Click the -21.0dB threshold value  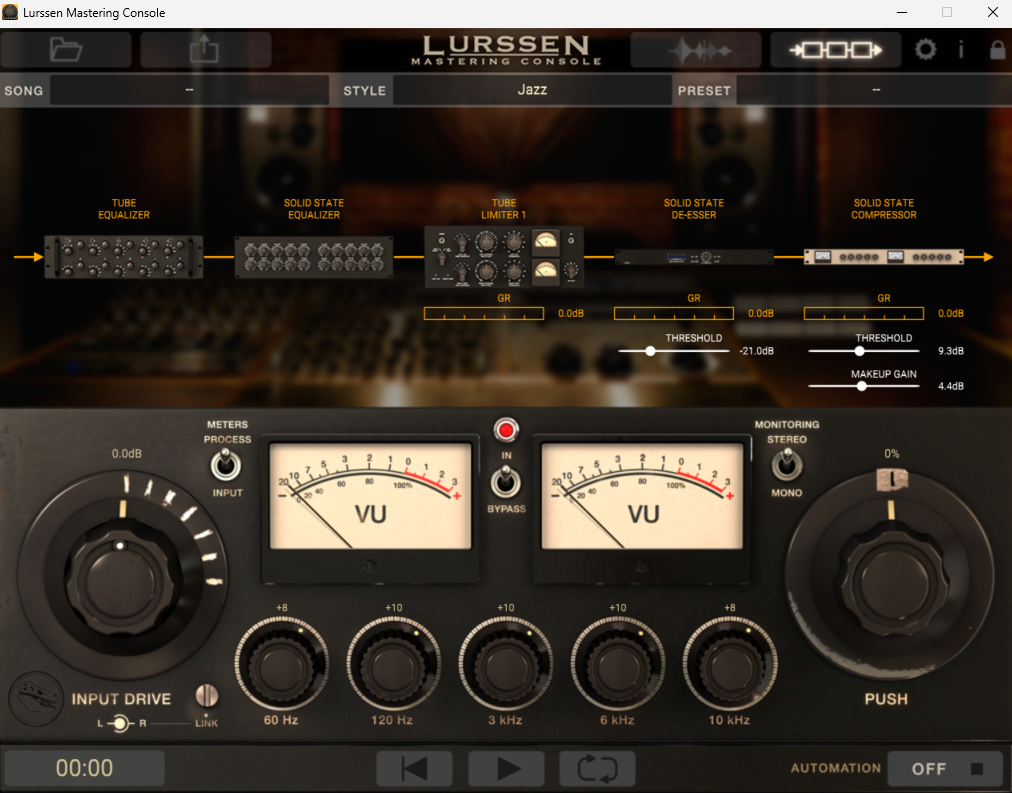pos(756,351)
